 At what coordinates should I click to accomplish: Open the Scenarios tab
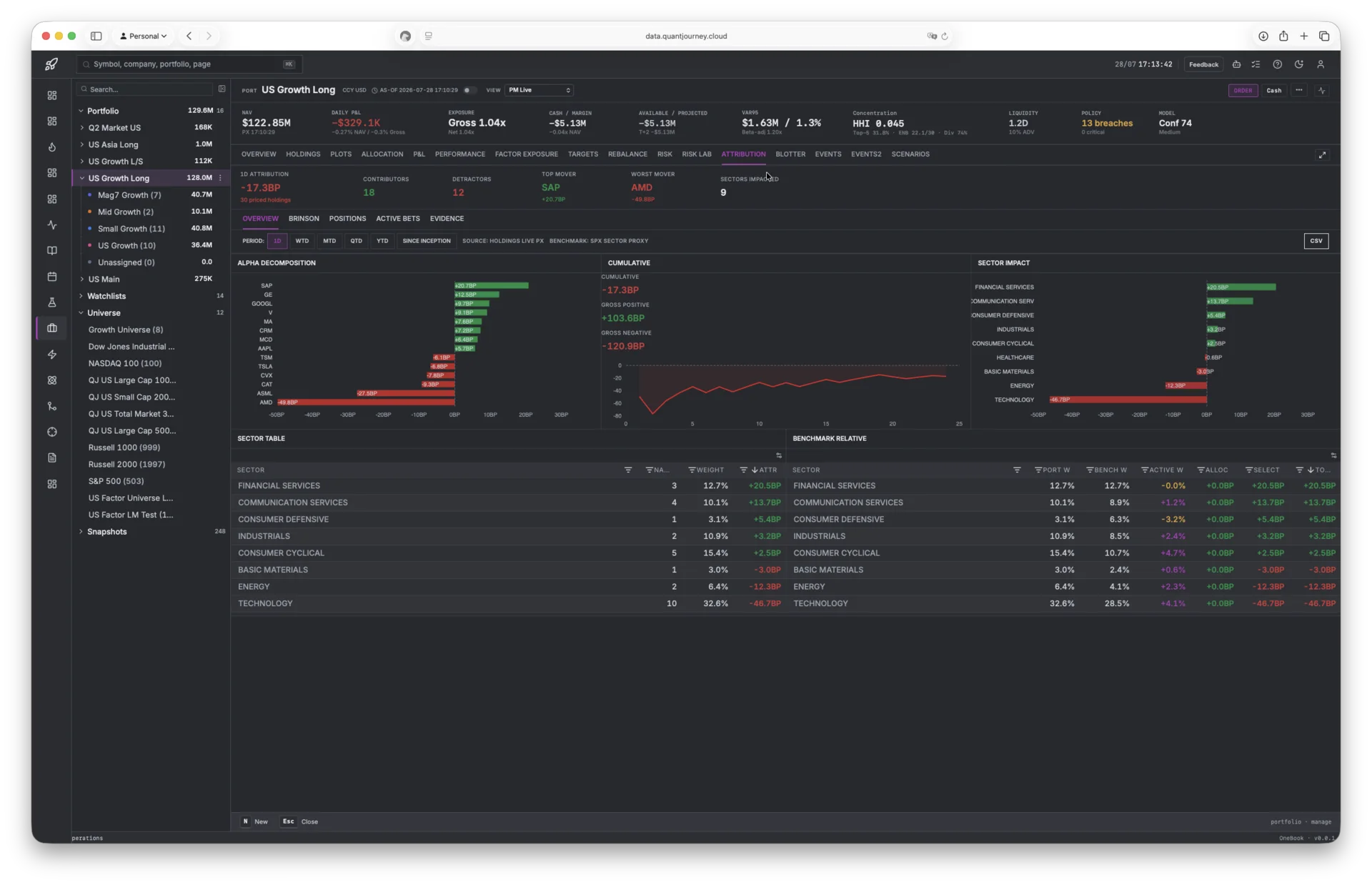pyautogui.click(x=910, y=154)
